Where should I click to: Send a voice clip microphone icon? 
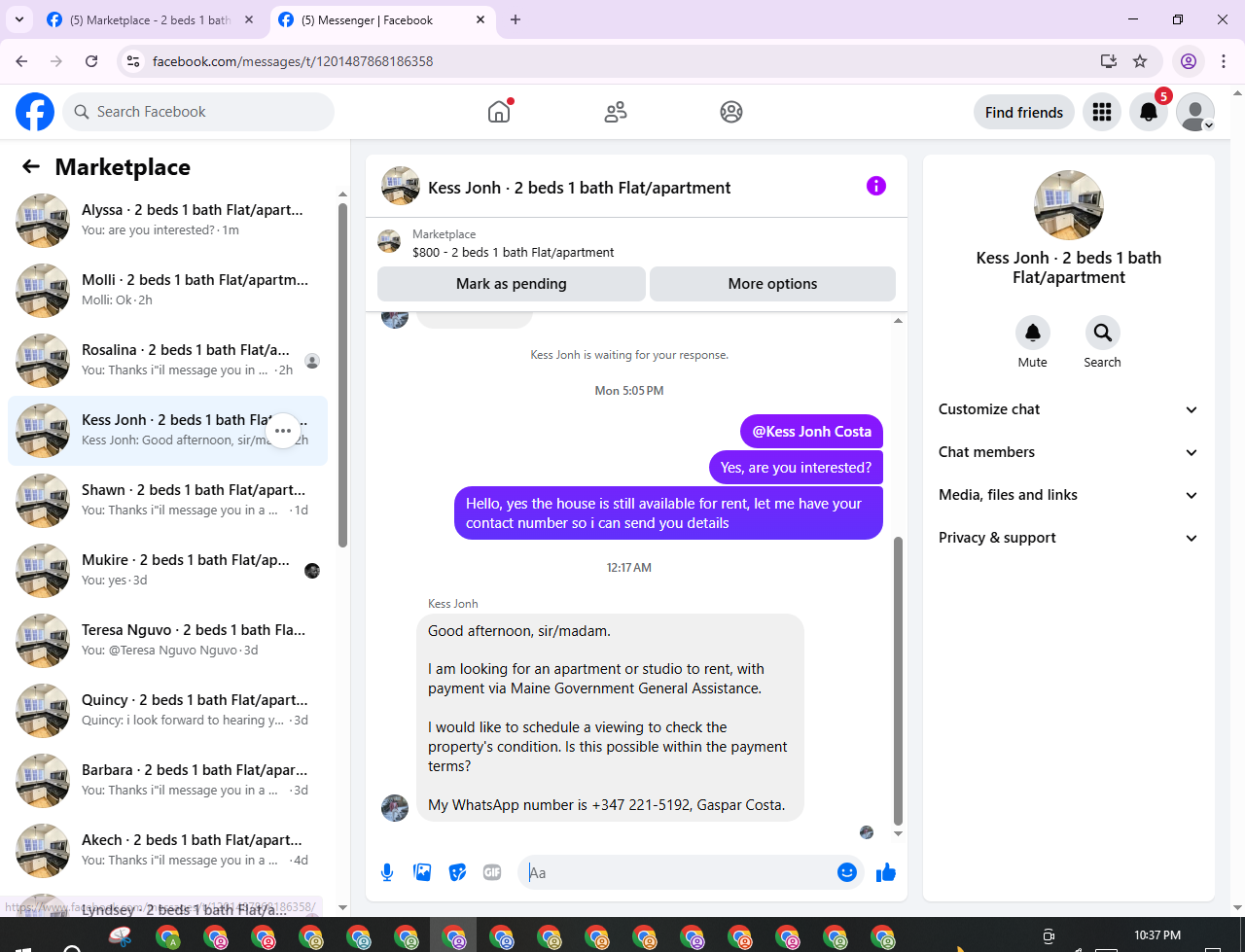click(387, 872)
